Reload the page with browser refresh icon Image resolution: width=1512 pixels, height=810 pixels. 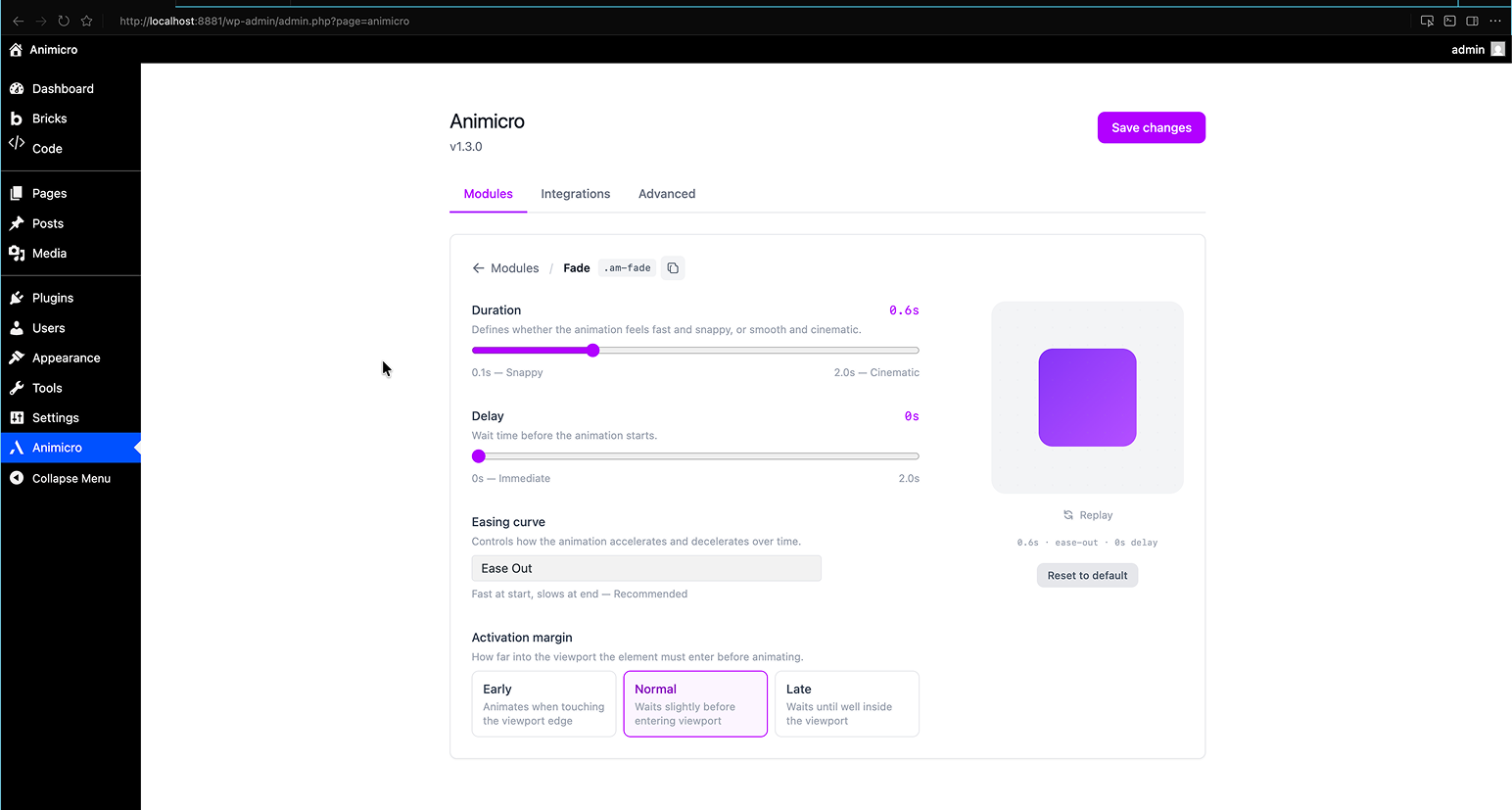[x=63, y=20]
